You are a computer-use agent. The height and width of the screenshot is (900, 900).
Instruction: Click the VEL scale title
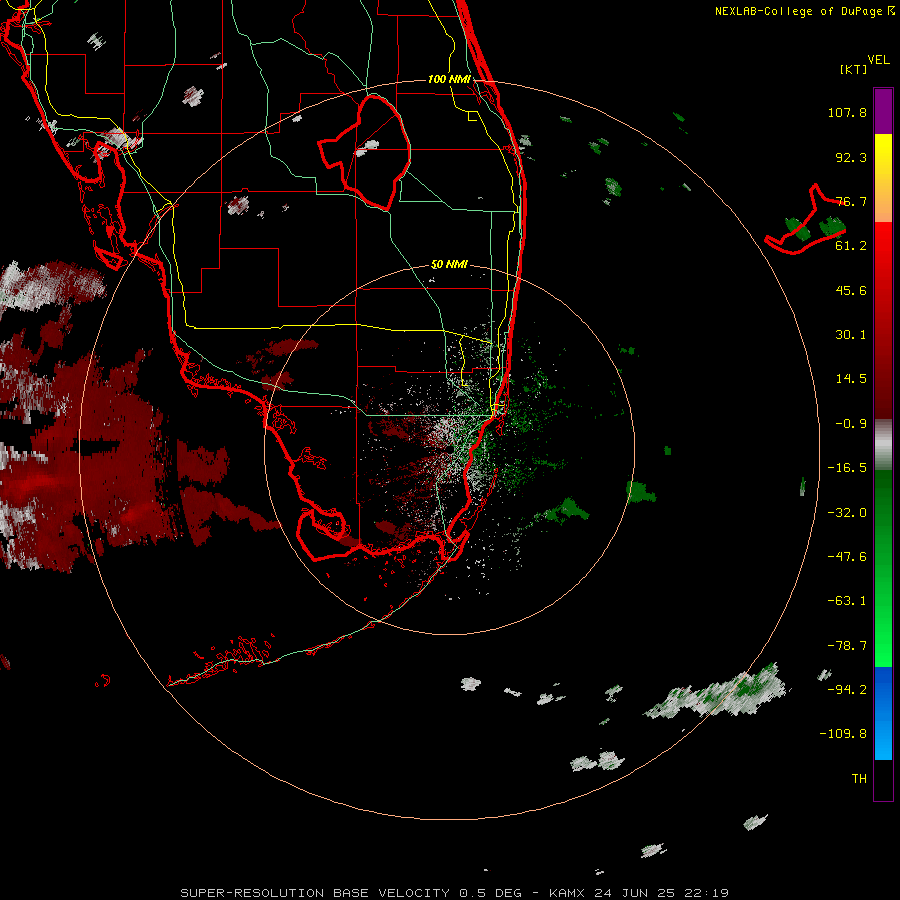[878, 60]
